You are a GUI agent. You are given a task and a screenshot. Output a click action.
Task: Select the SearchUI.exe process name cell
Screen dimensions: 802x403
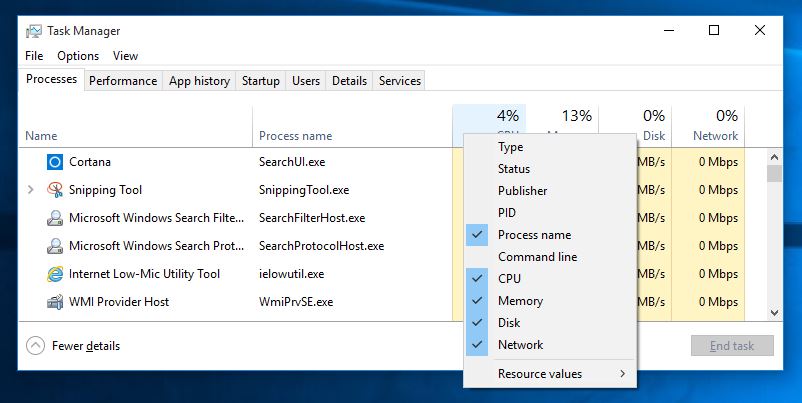[292, 162]
